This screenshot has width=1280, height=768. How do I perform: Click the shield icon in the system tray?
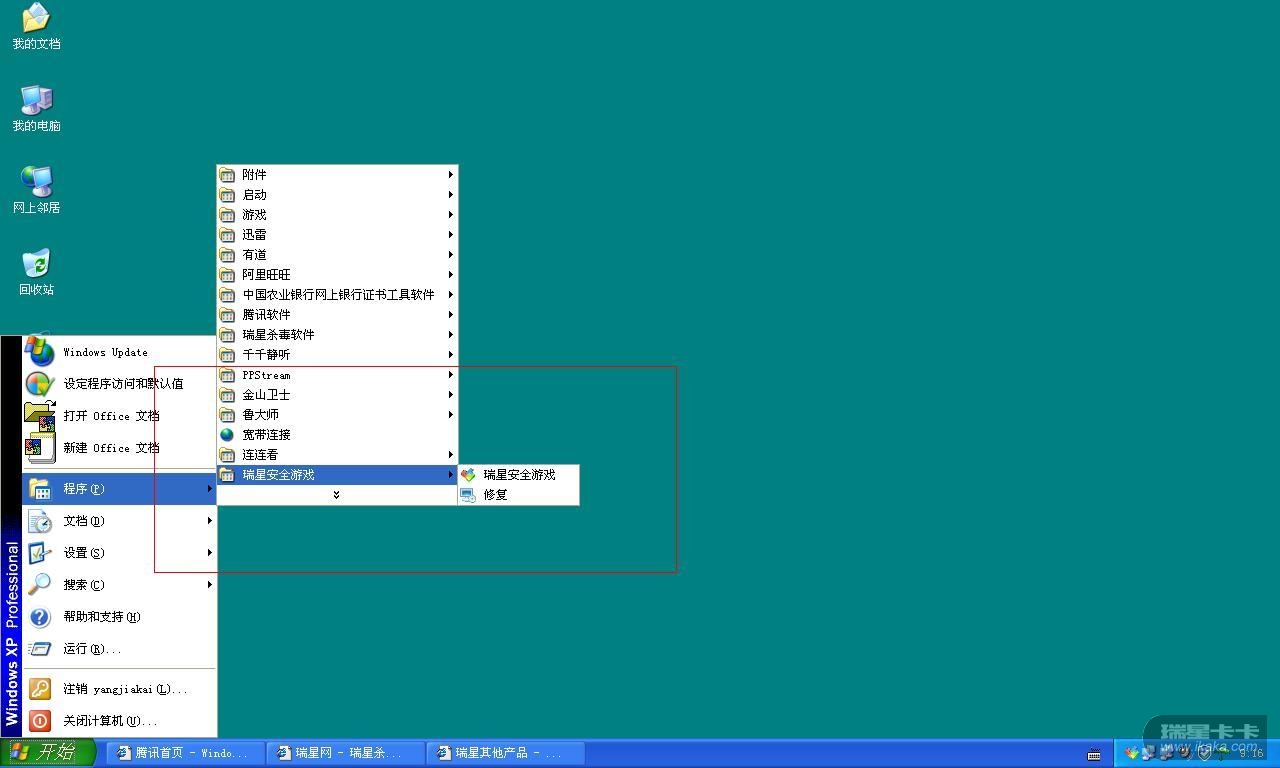coord(1205,753)
